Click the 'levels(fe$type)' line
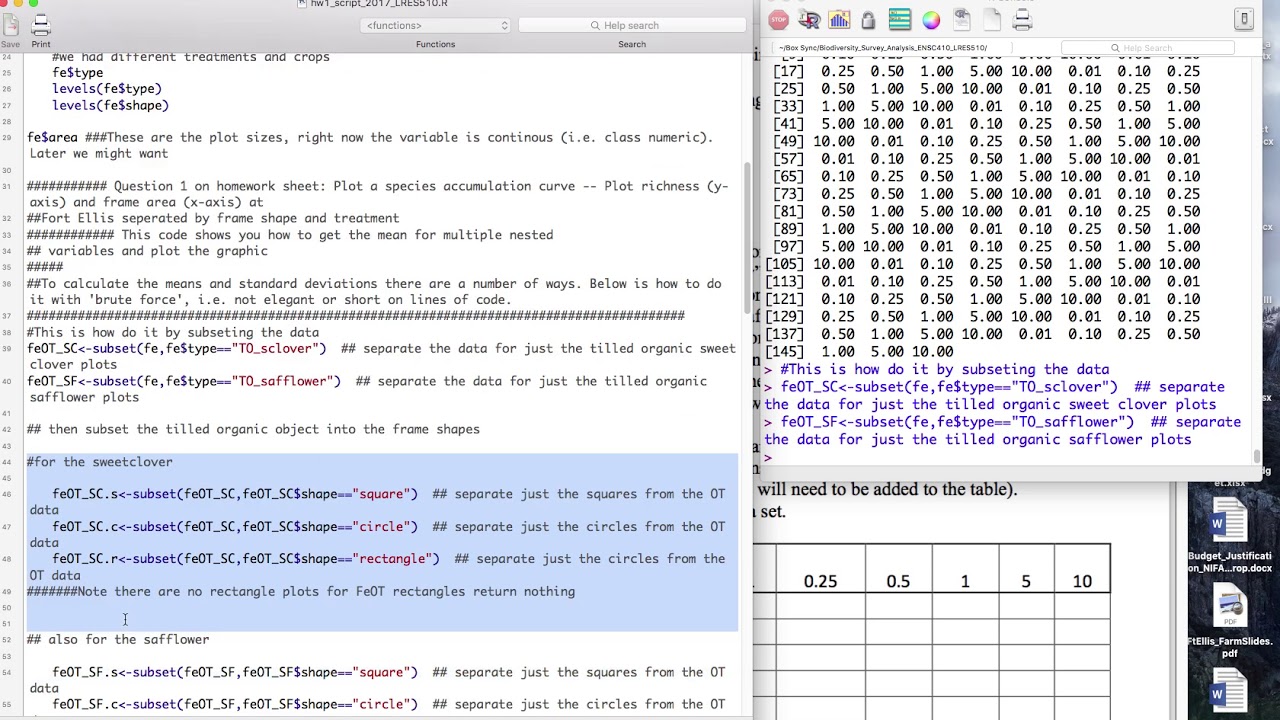 click(107, 89)
